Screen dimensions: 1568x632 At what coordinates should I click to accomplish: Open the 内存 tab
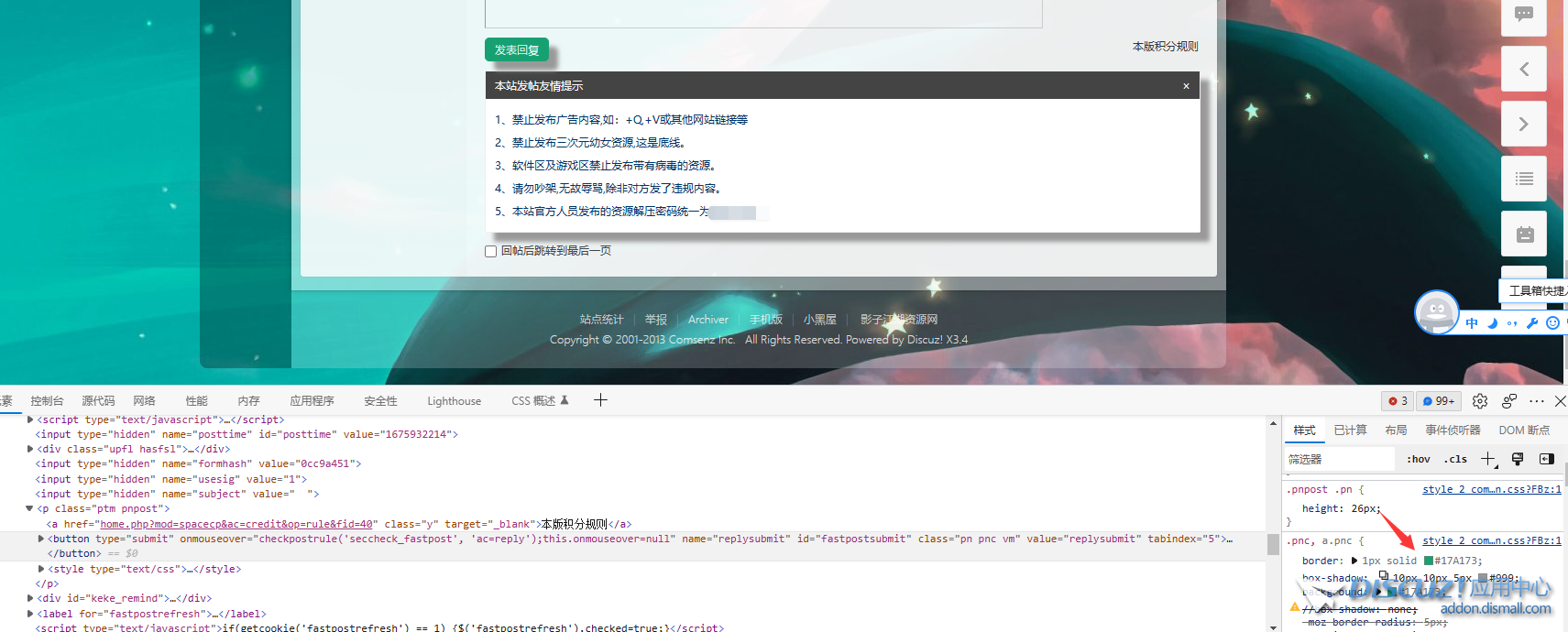[248, 401]
